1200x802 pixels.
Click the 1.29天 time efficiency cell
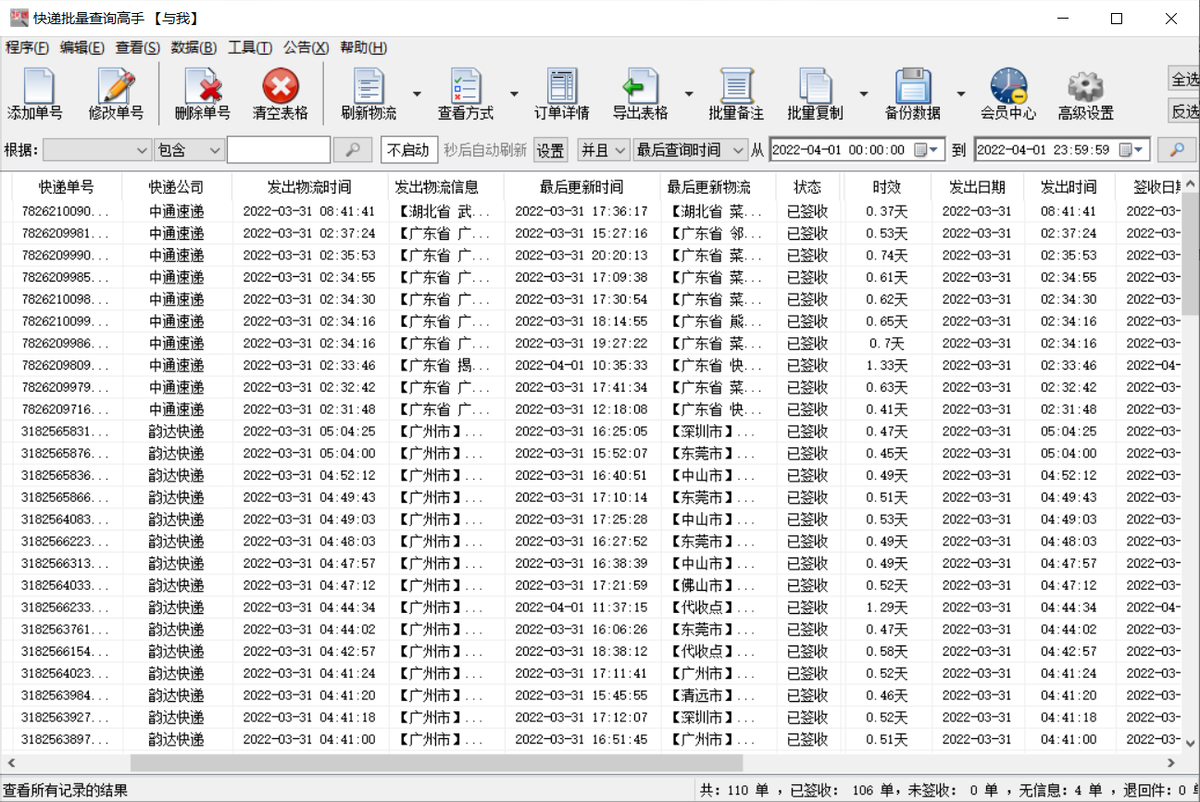coord(887,607)
